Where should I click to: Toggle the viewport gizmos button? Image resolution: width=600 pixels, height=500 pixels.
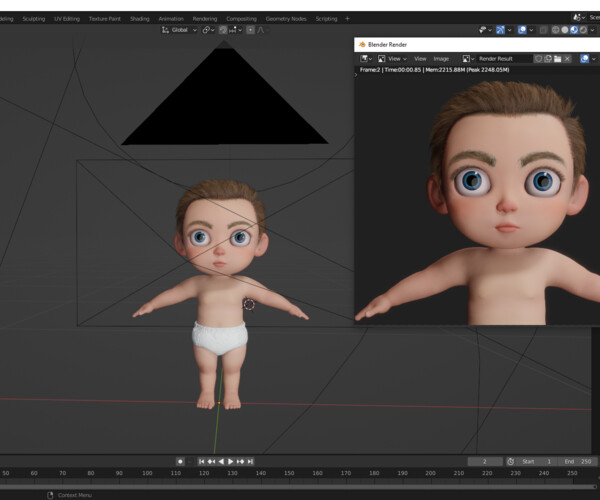[500, 30]
